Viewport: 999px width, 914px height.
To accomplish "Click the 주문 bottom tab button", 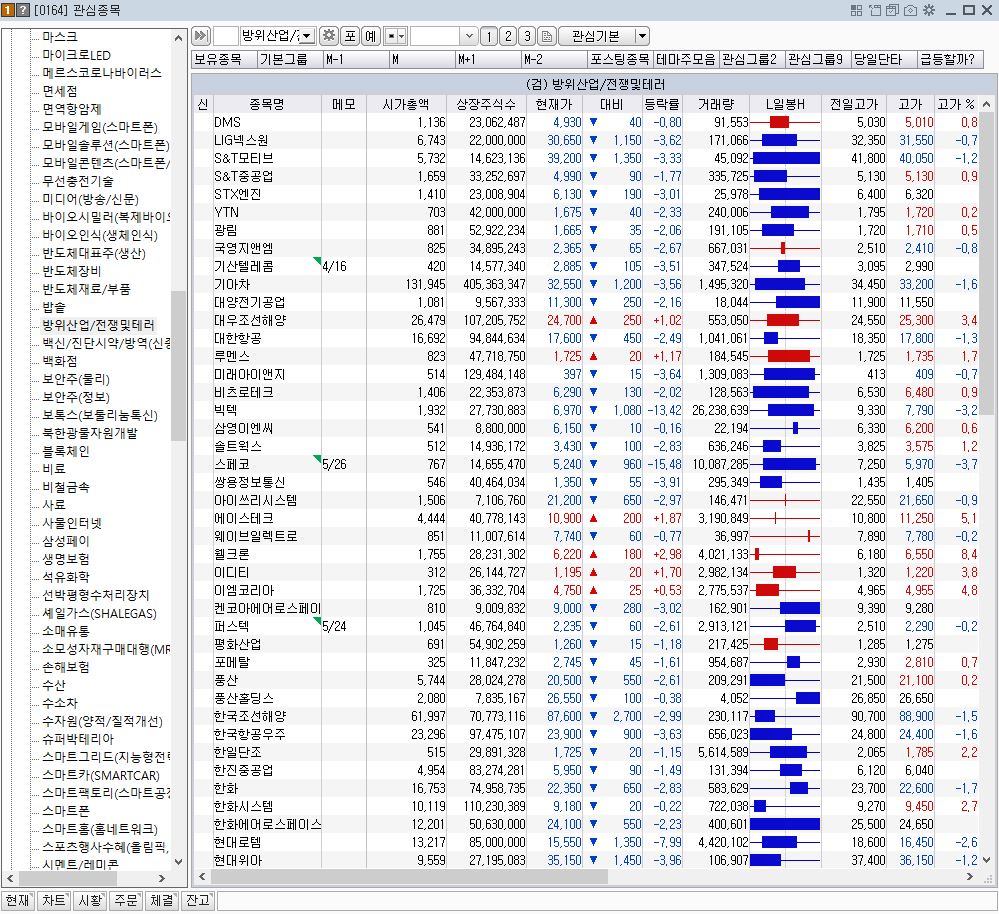I will [x=126, y=900].
